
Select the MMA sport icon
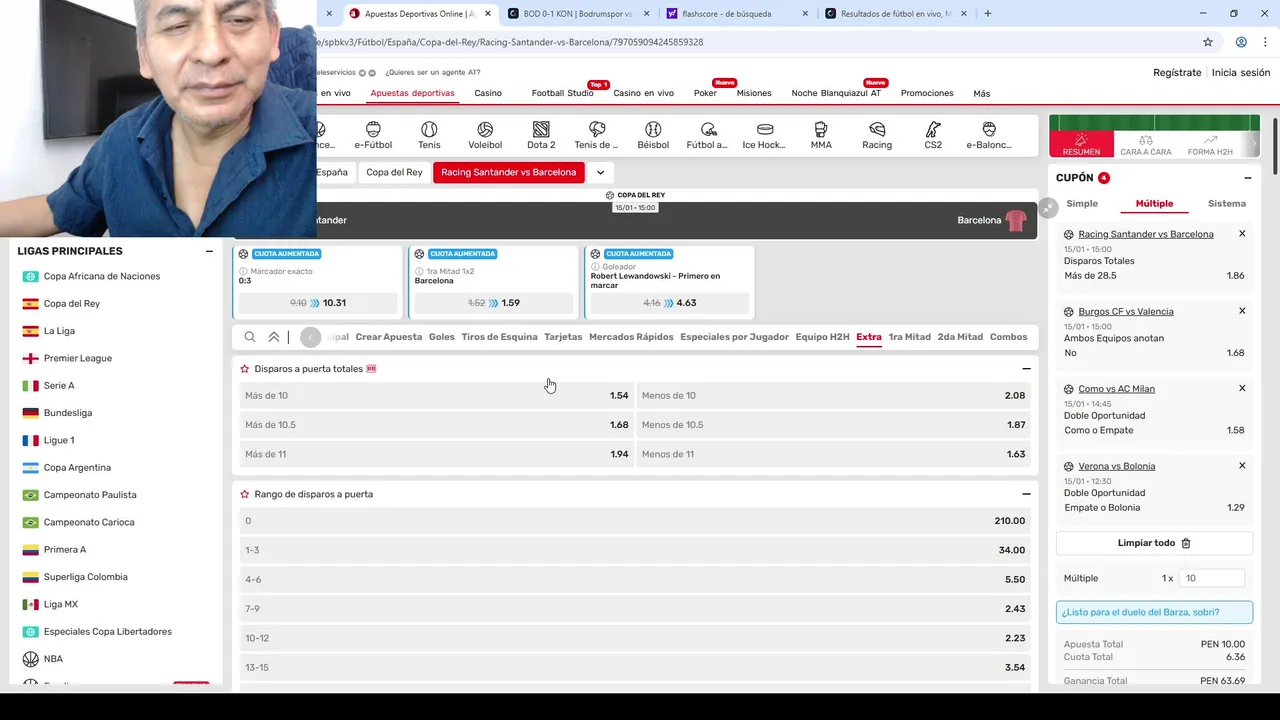point(821,135)
